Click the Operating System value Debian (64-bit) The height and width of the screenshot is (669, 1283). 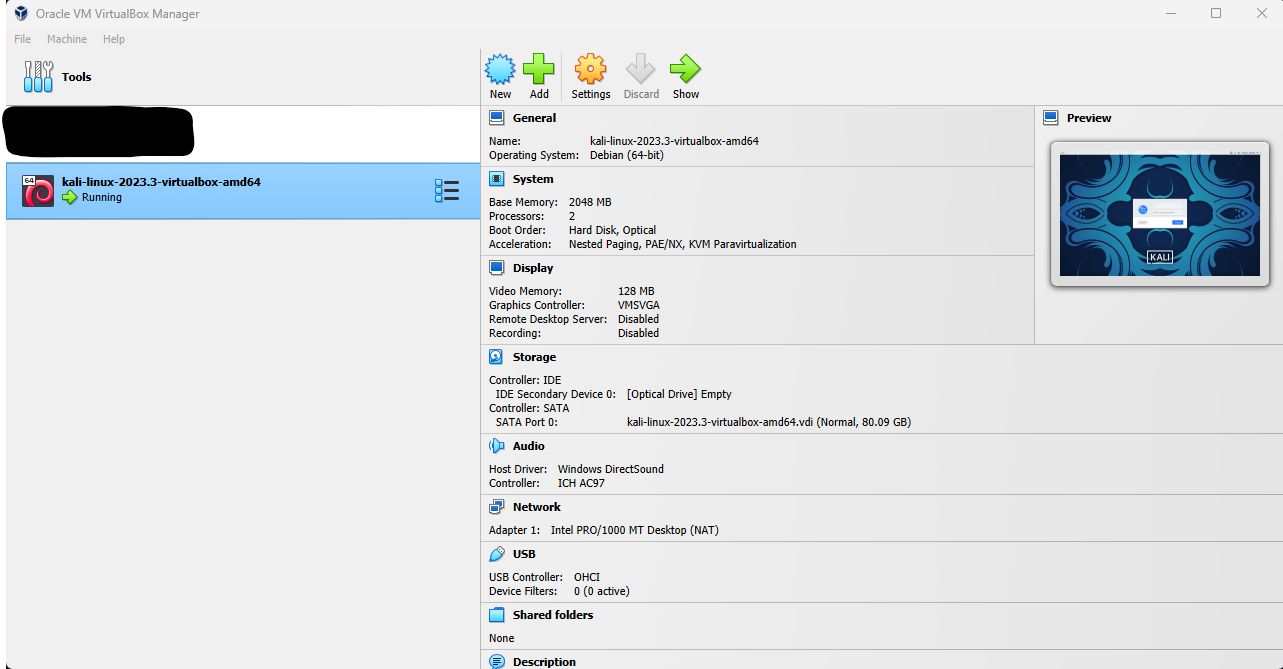tap(626, 155)
